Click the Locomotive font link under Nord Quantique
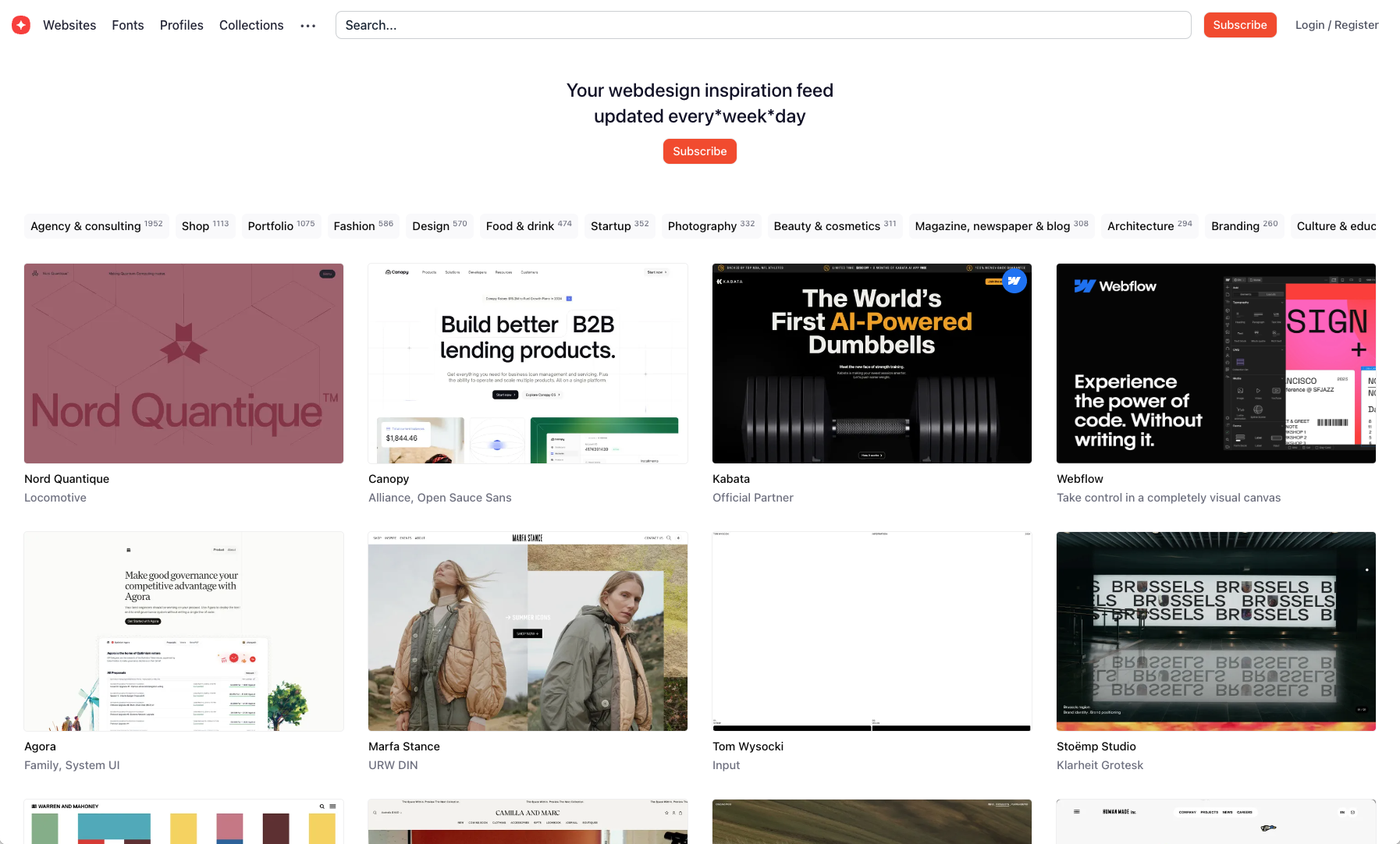1400x844 pixels. click(55, 497)
